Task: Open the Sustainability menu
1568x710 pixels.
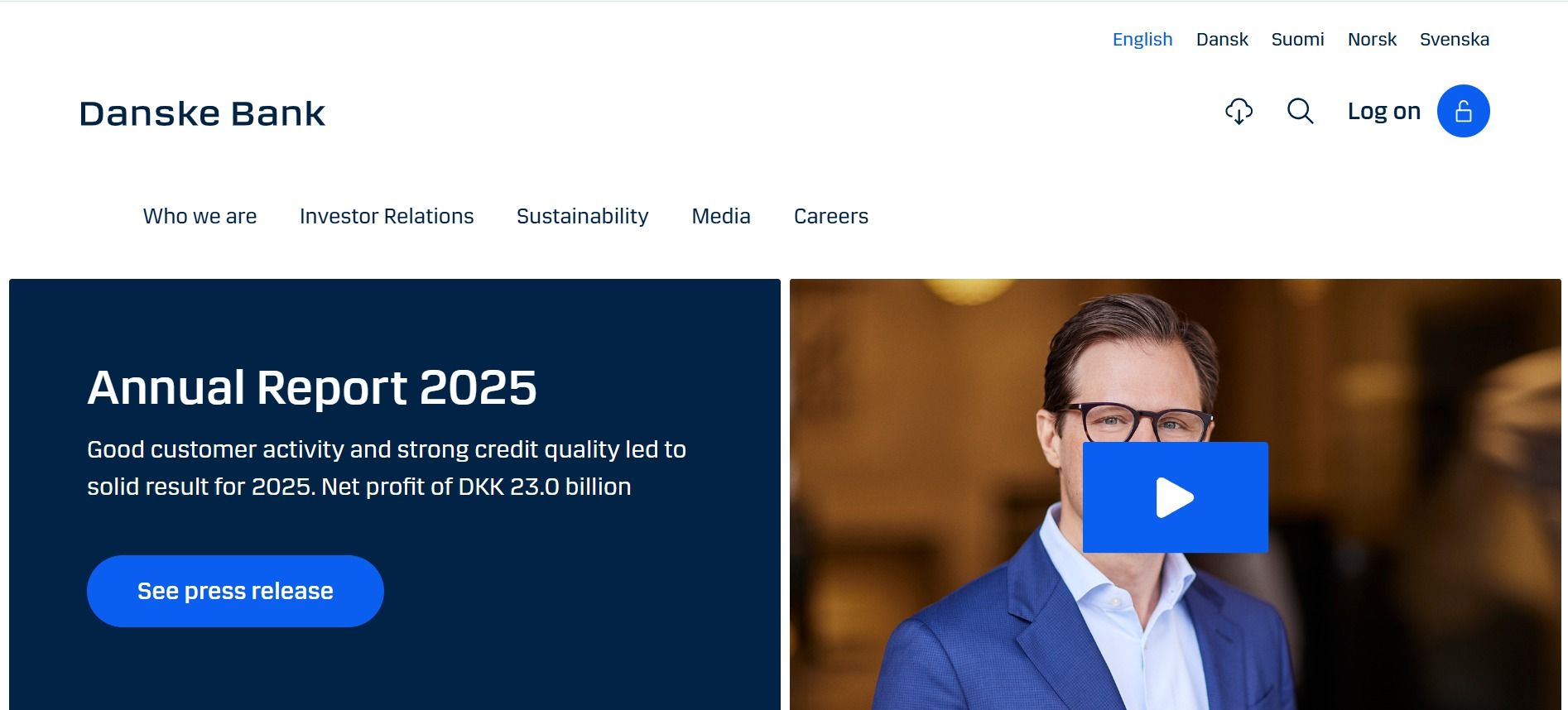Action: tap(582, 216)
